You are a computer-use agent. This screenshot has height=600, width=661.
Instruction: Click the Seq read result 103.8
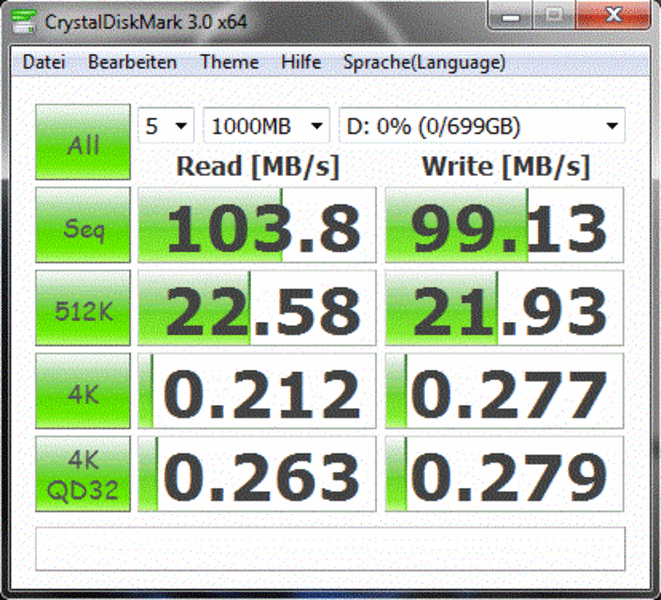coord(257,225)
